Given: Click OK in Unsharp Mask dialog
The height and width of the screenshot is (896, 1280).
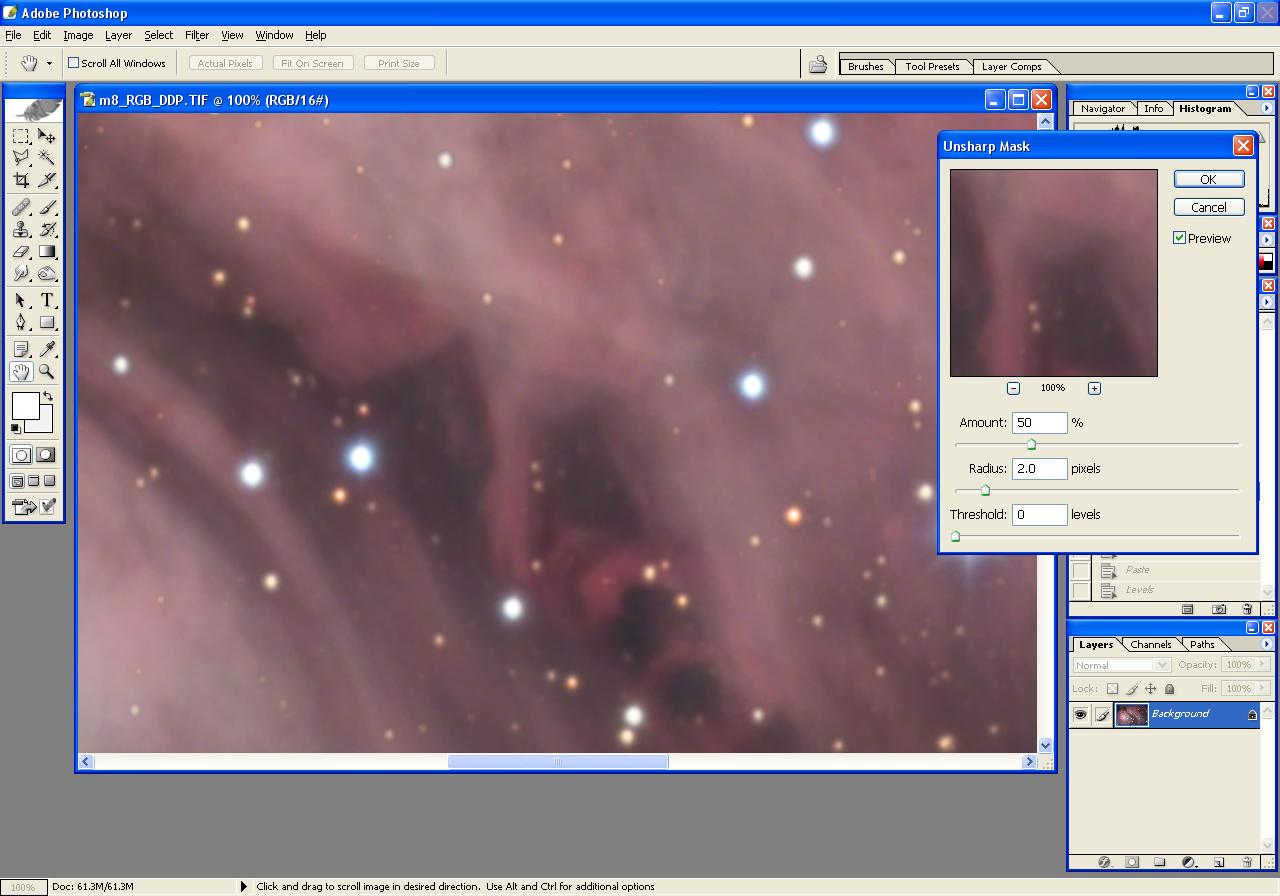Looking at the screenshot, I should point(1208,179).
